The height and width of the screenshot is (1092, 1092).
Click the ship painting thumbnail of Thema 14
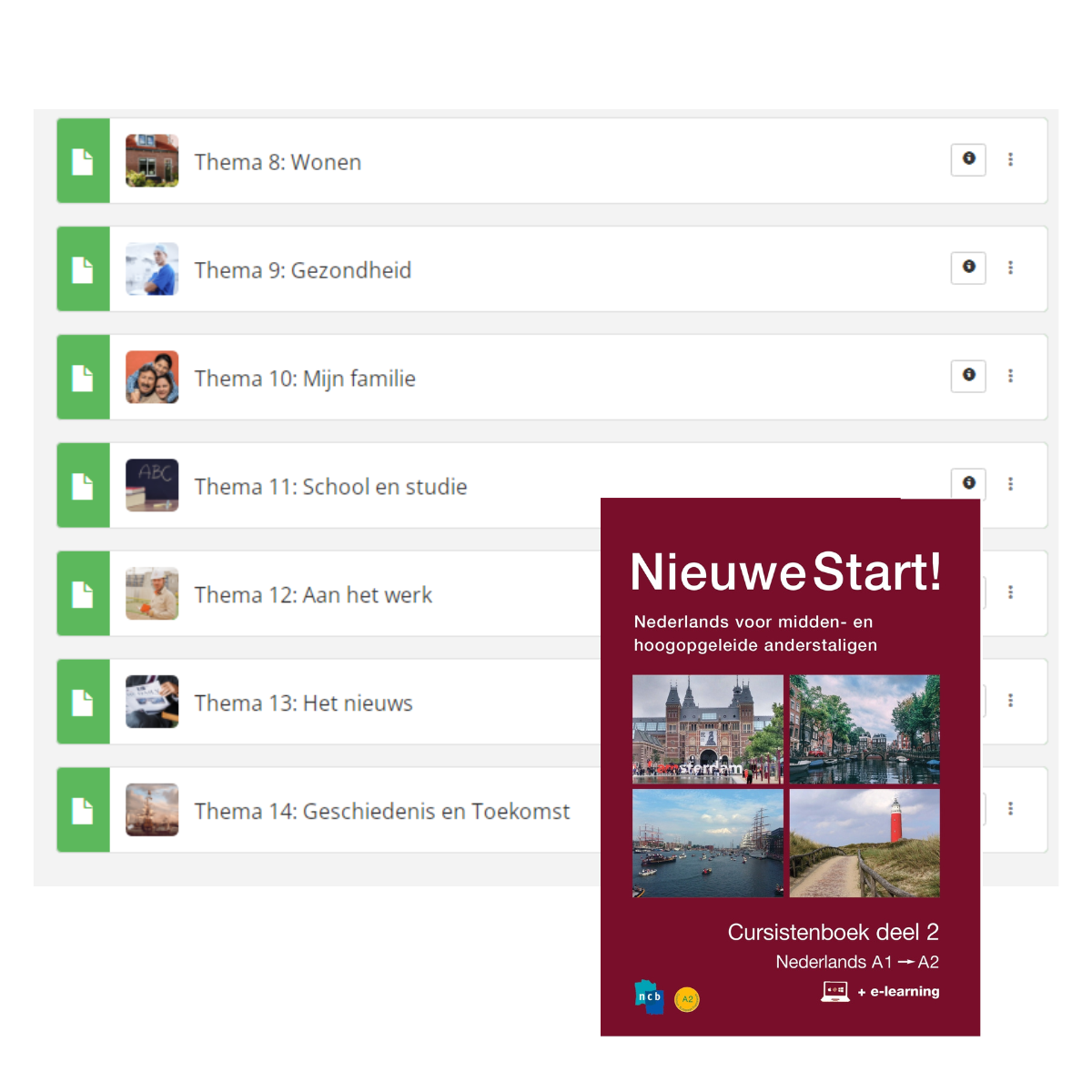click(x=152, y=811)
